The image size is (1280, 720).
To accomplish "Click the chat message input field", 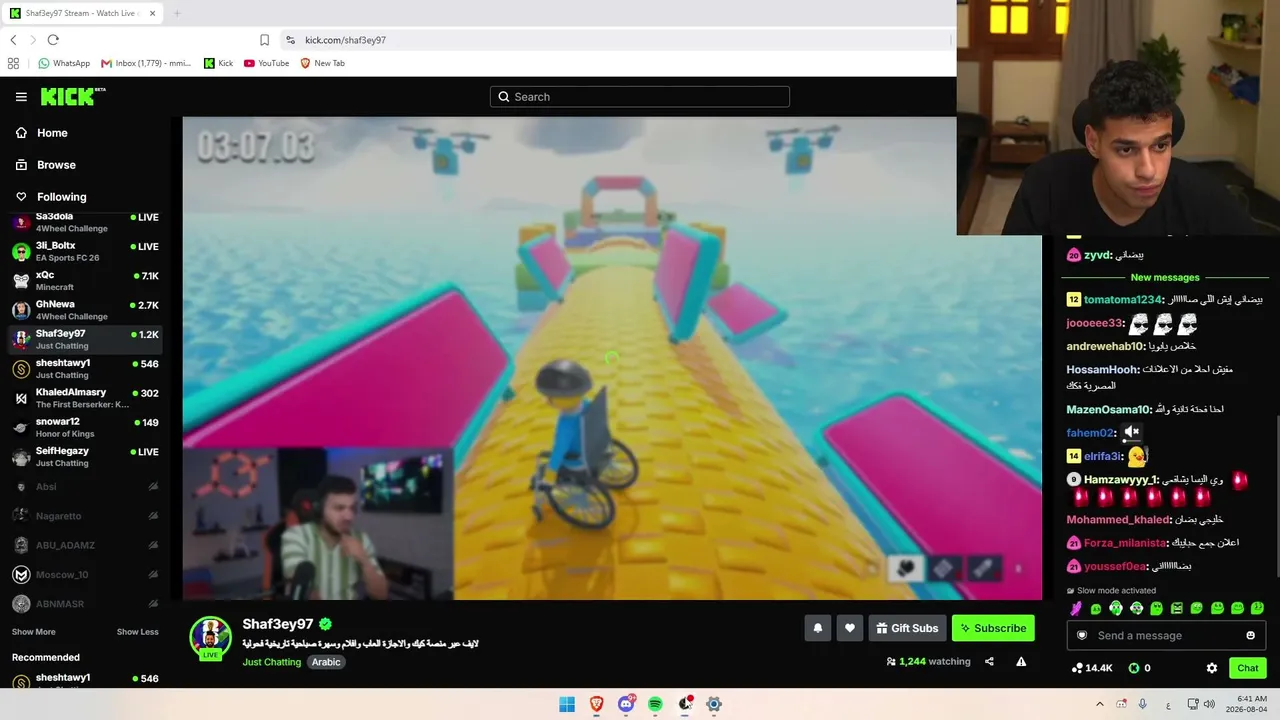I will click(1165, 636).
